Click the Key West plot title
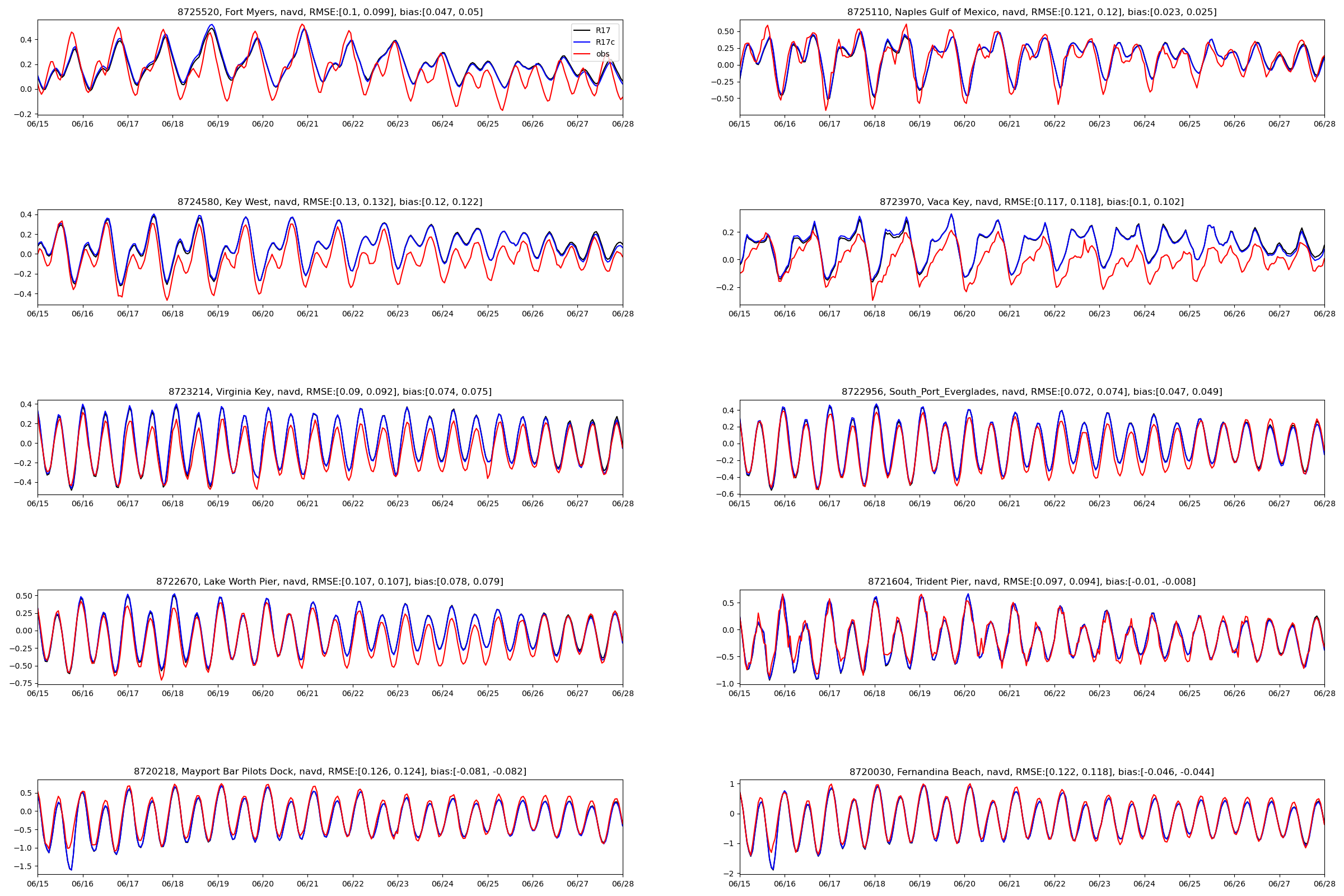Screen dimensions: 1344x896 click(x=330, y=202)
